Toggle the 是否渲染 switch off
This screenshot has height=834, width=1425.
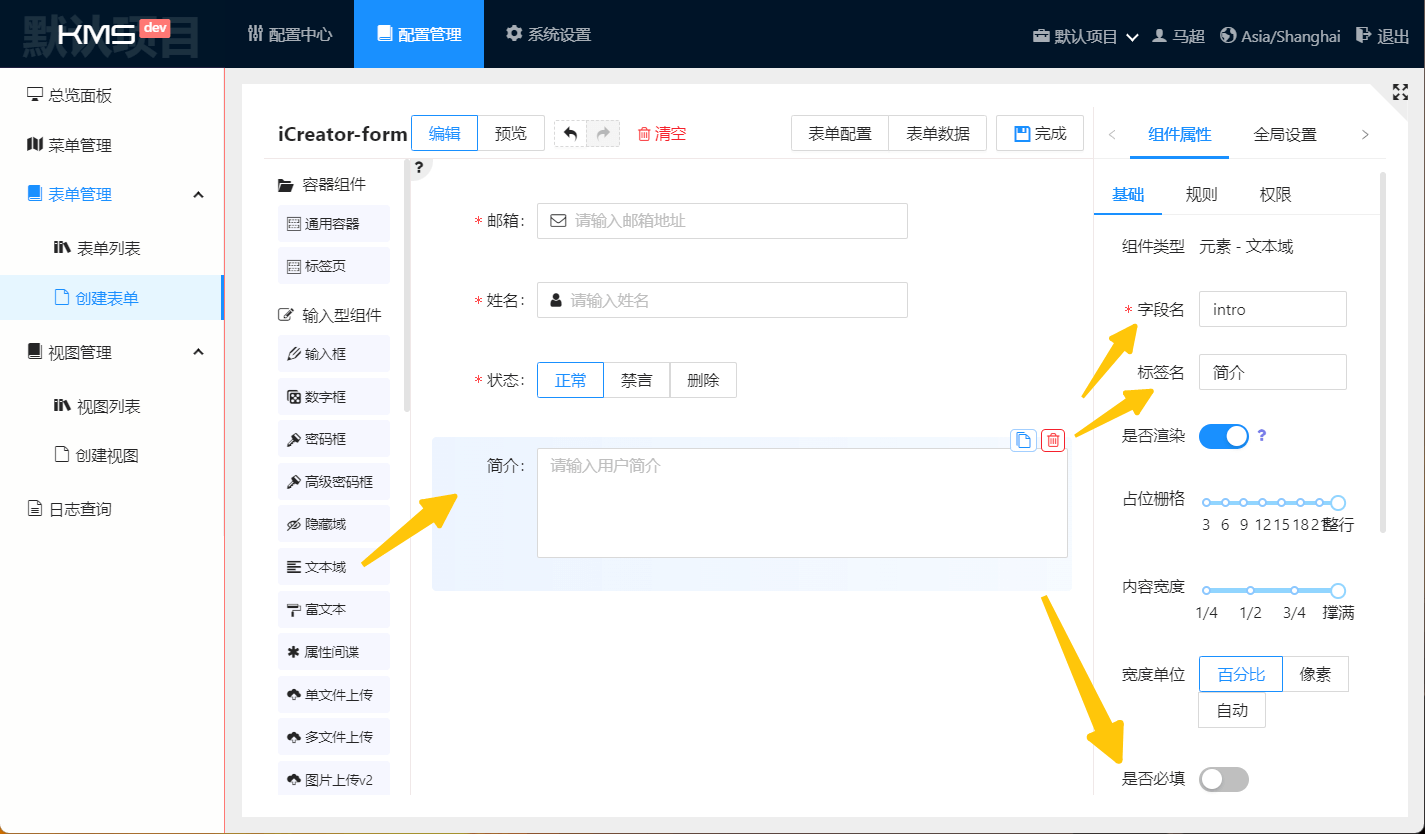point(1224,436)
